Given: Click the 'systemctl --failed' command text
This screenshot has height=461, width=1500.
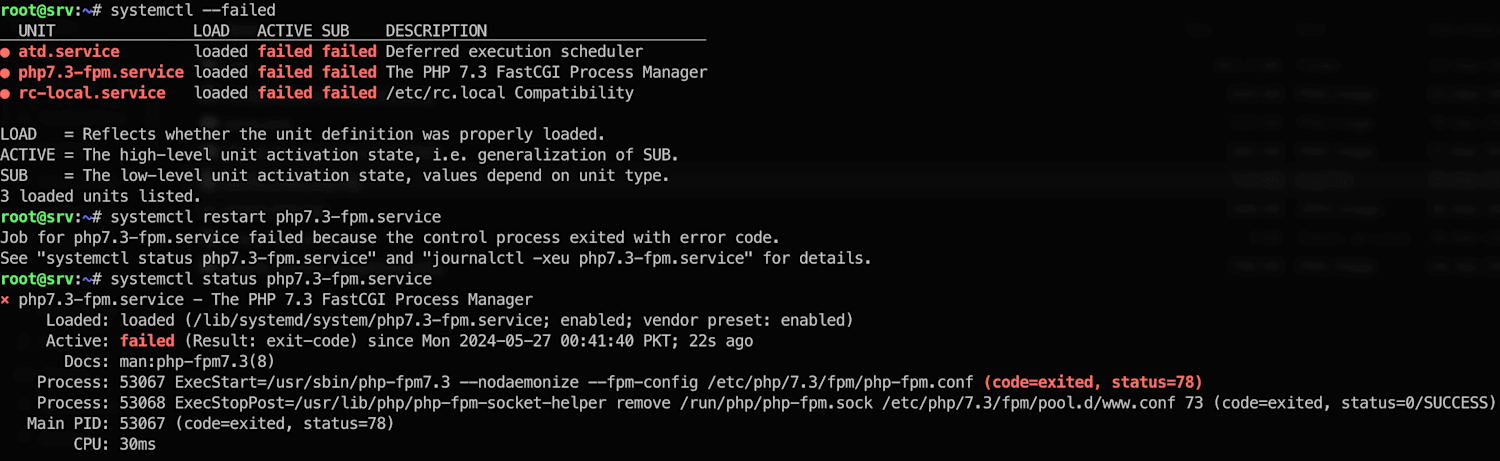Looking at the screenshot, I should [x=193, y=10].
